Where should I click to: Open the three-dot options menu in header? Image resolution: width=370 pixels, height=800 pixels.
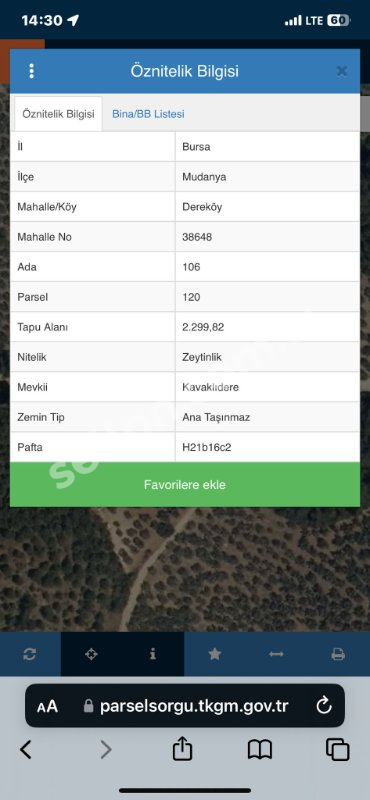click(32, 71)
